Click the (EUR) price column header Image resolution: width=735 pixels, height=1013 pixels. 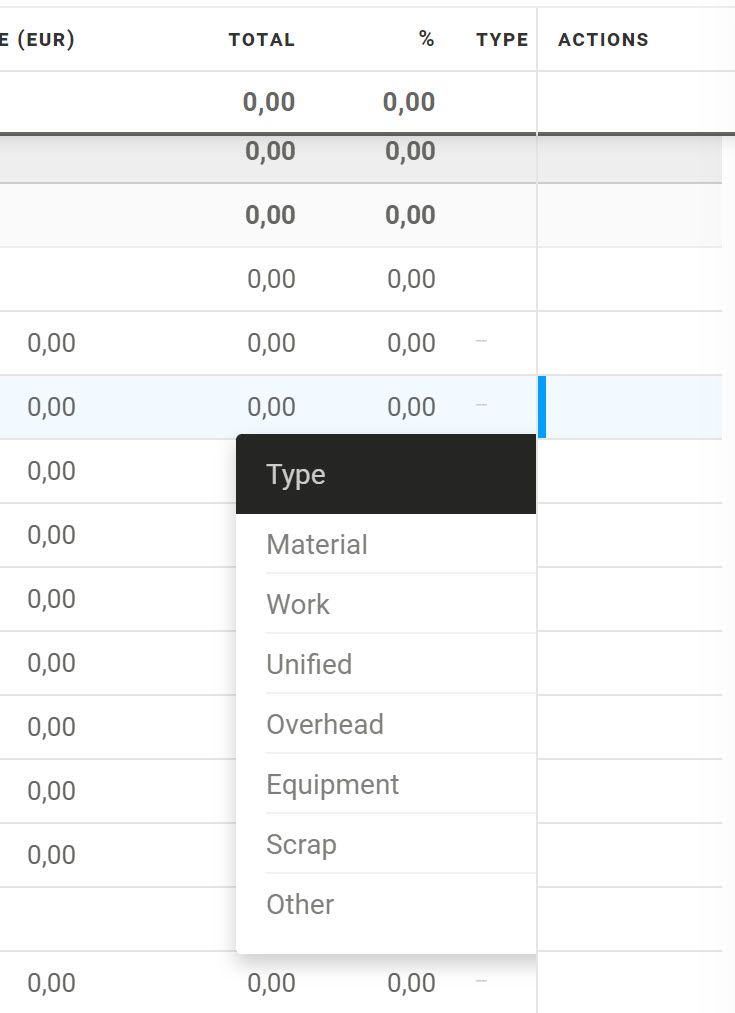[x=38, y=40]
